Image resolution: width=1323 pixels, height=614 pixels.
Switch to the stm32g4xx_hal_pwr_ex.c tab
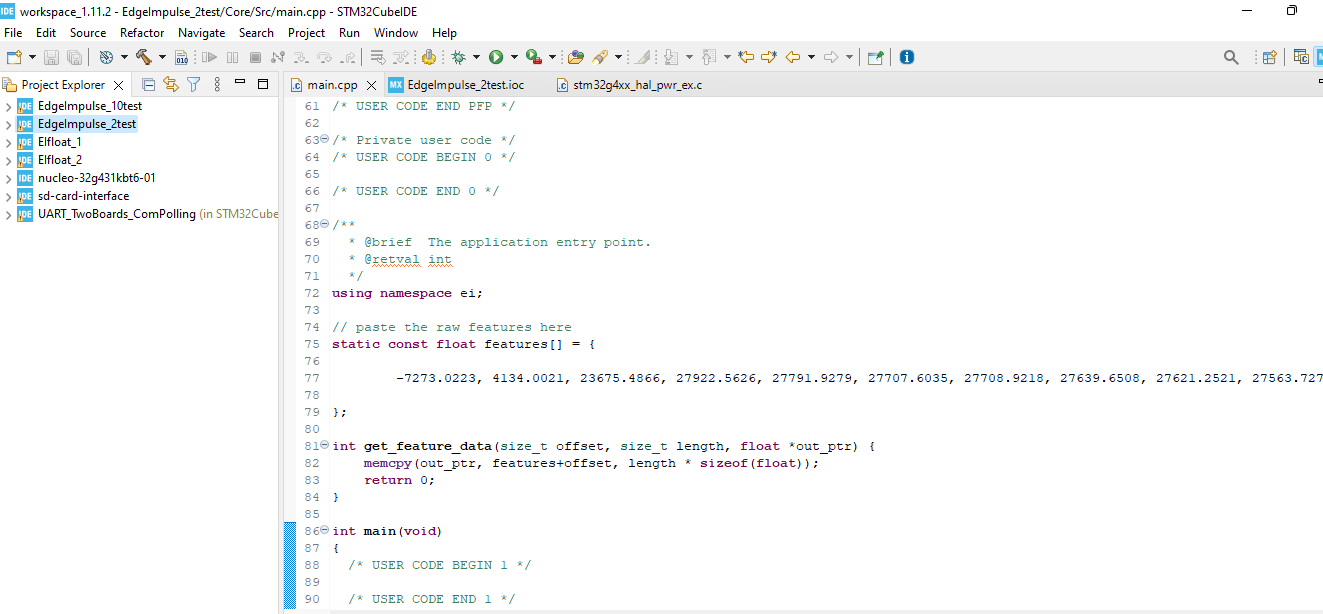[629, 85]
